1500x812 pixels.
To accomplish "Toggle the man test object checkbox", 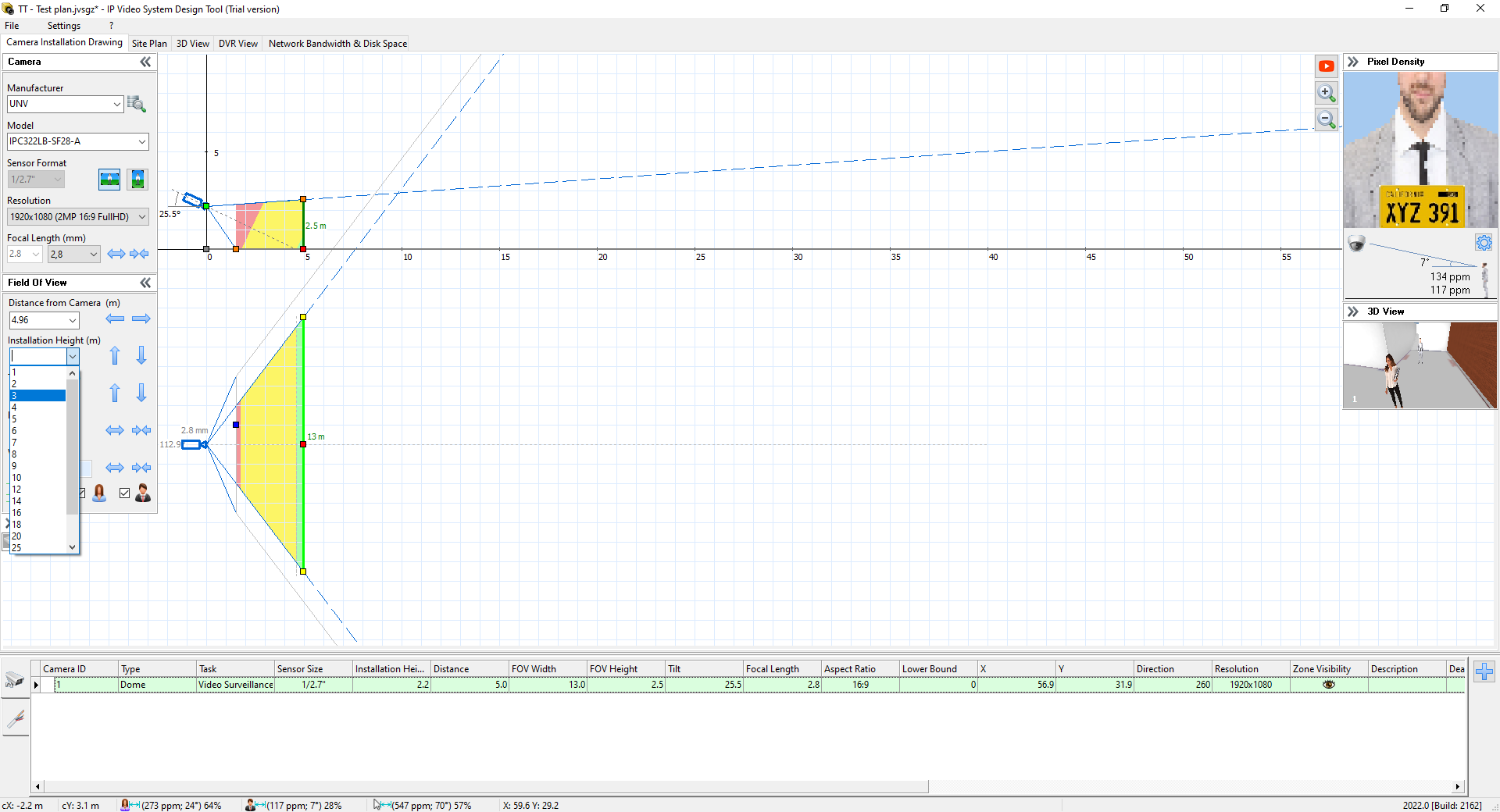I will pyautogui.click(x=124, y=493).
